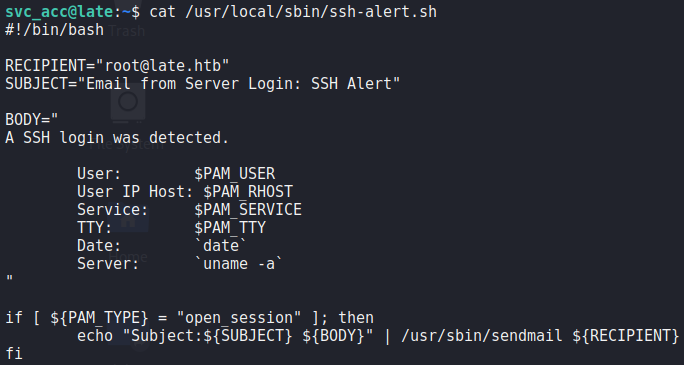Click the svc_acc@late prompt text
684x365 pixels.
click(60, 12)
